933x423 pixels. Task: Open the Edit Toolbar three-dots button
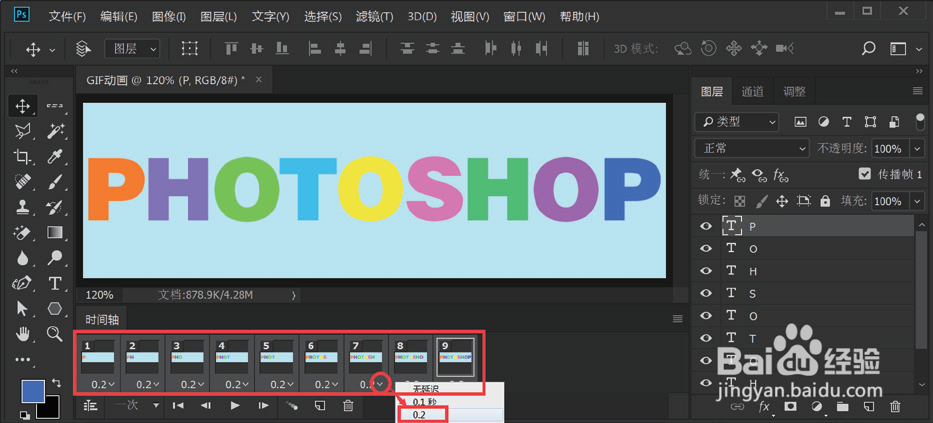tap(23, 359)
